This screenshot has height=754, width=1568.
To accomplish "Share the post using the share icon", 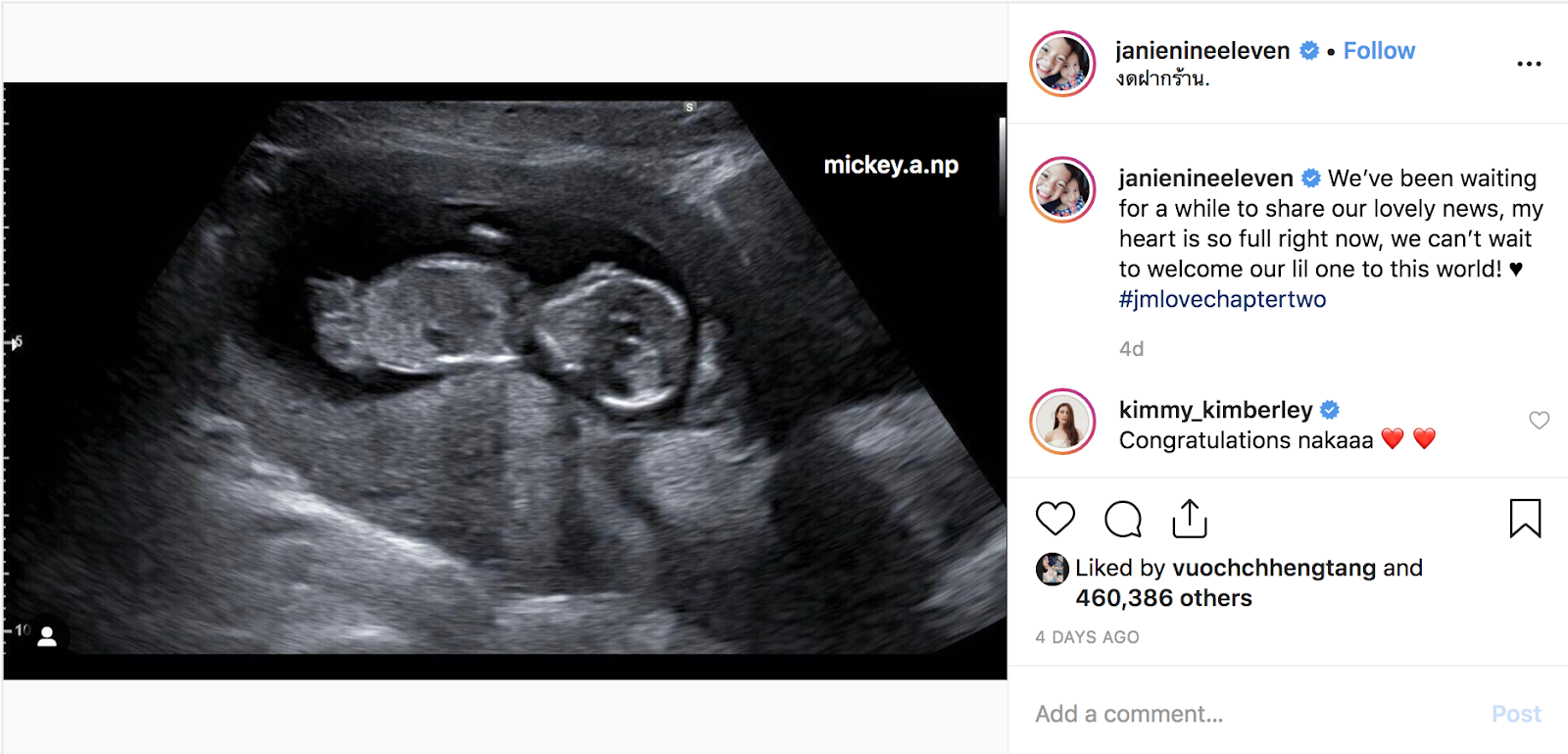I will click(1190, 519).
